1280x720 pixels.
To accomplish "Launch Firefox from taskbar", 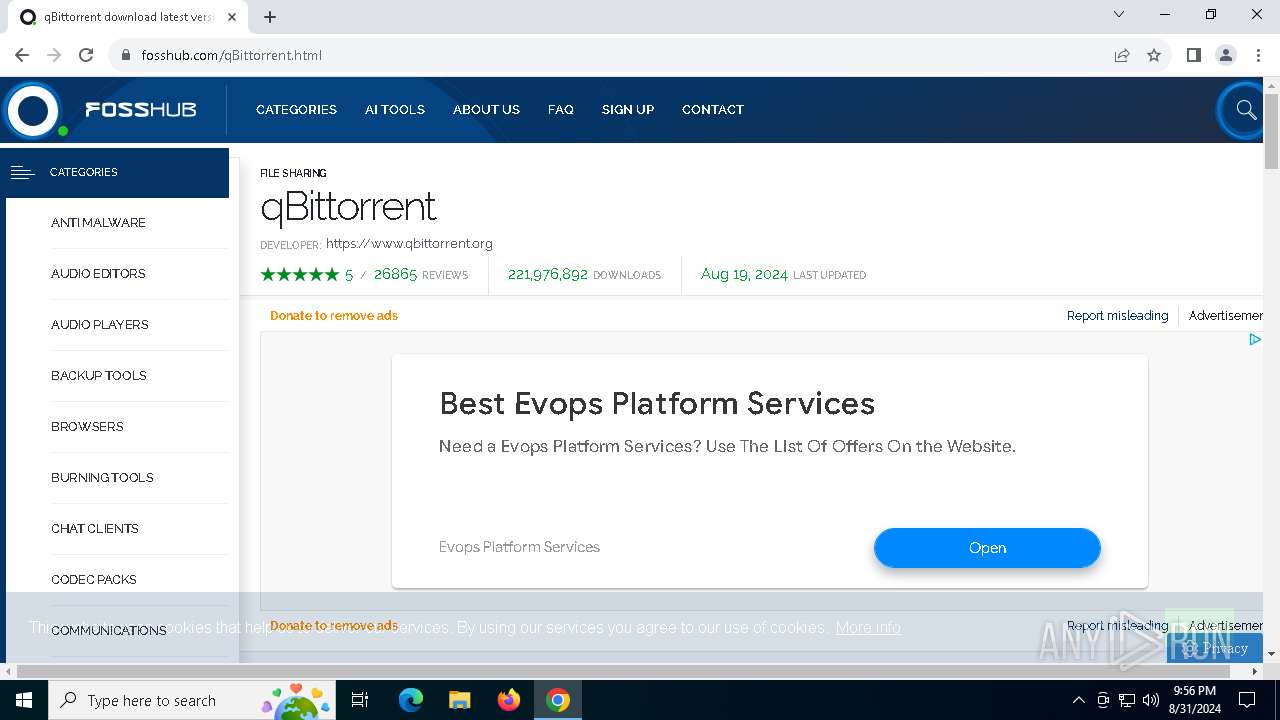I will [x=509, y=700].
